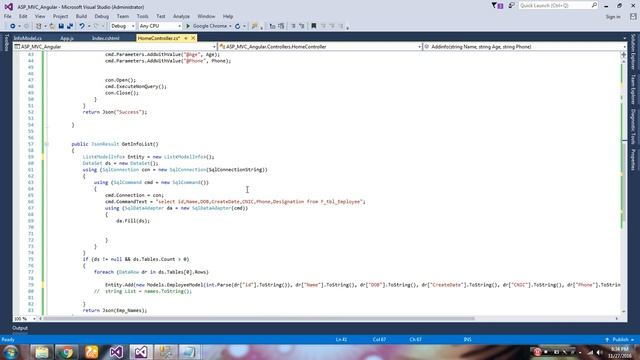Image resolution: width=640 pixels, height=360 pixels.
Task: Click the Open File toolbar icon
Action: click(52, 26)
